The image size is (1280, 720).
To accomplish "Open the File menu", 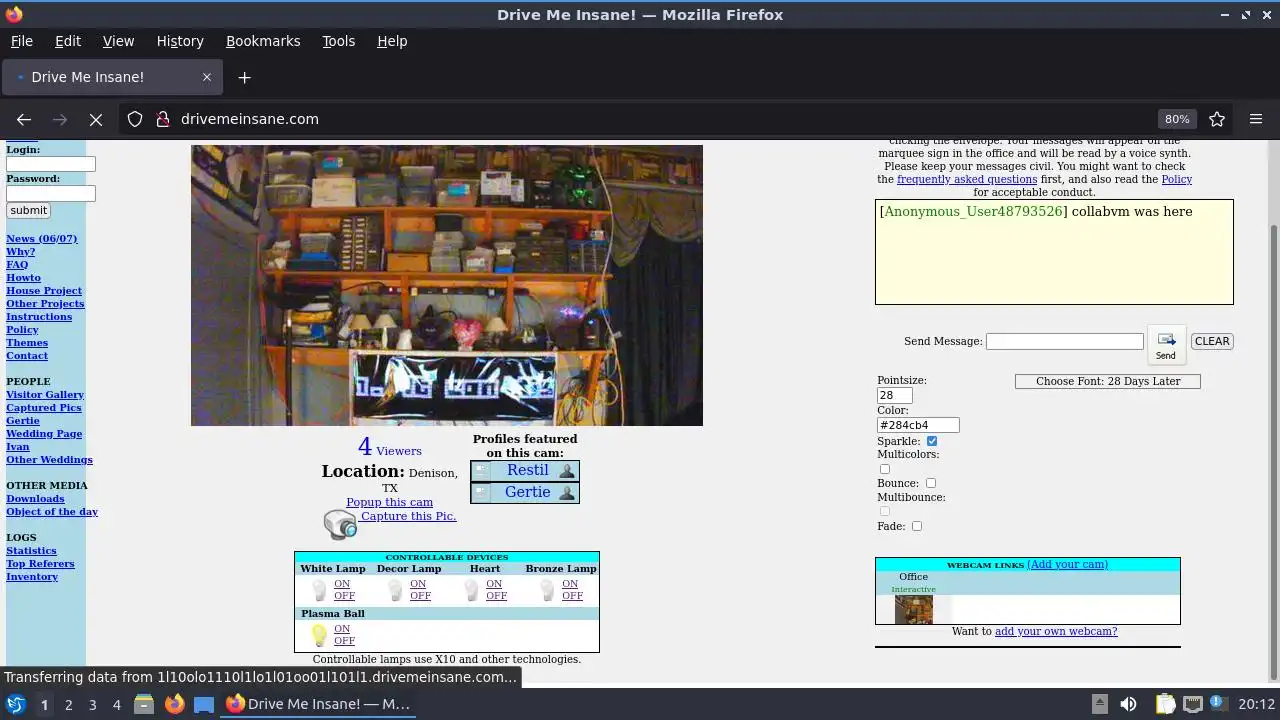I will pyautogui.click(x=22, y=41).
